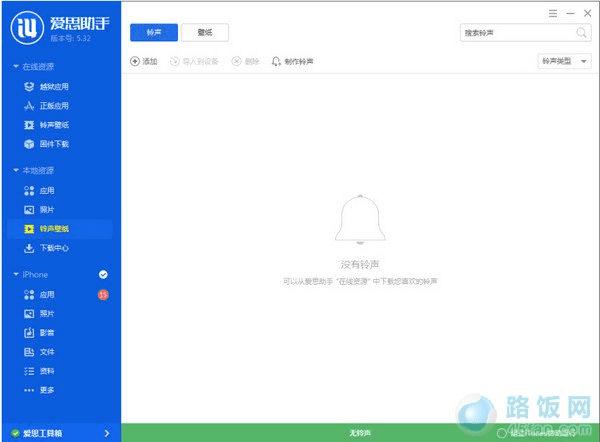Viewport: 600px width, 442px height.
Task: Open 制作铃声 ringtone maker
Action: 293,61
